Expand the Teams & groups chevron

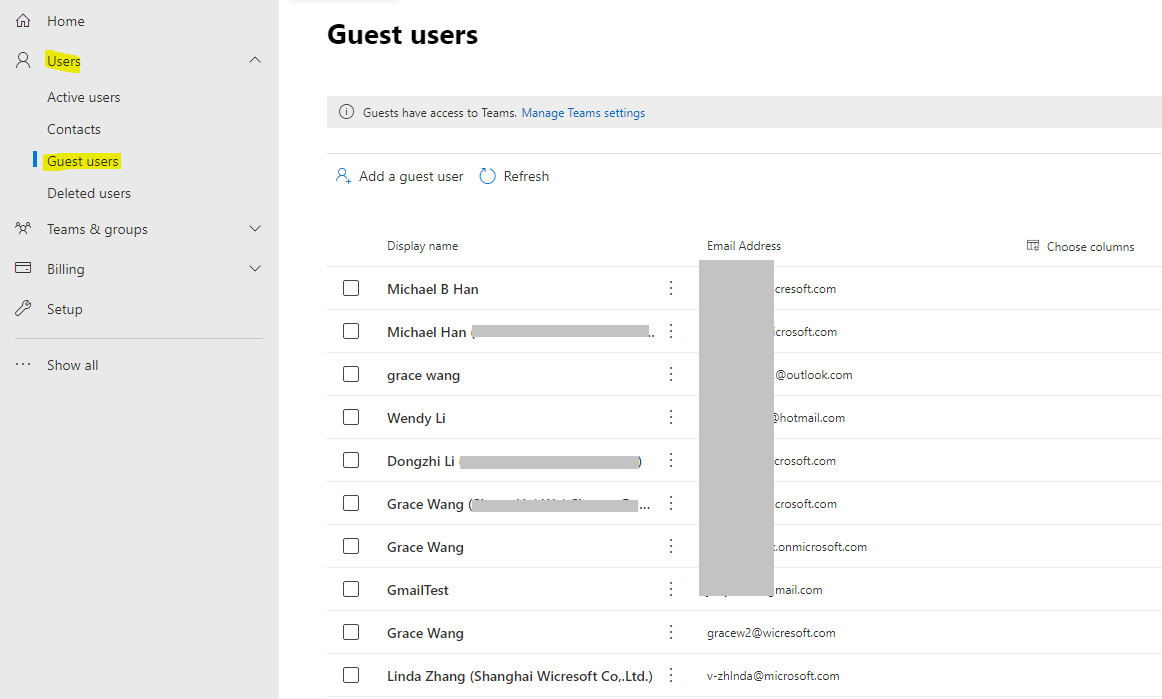(255, 228)
